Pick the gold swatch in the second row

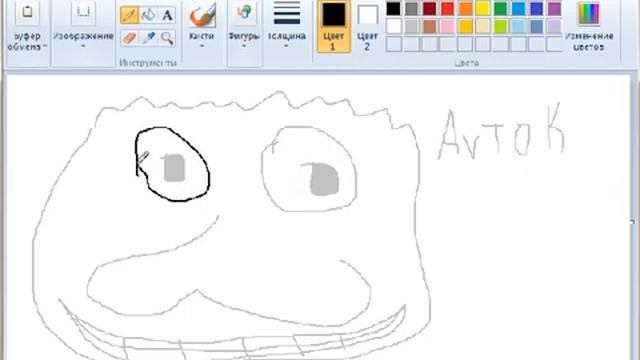465,27
